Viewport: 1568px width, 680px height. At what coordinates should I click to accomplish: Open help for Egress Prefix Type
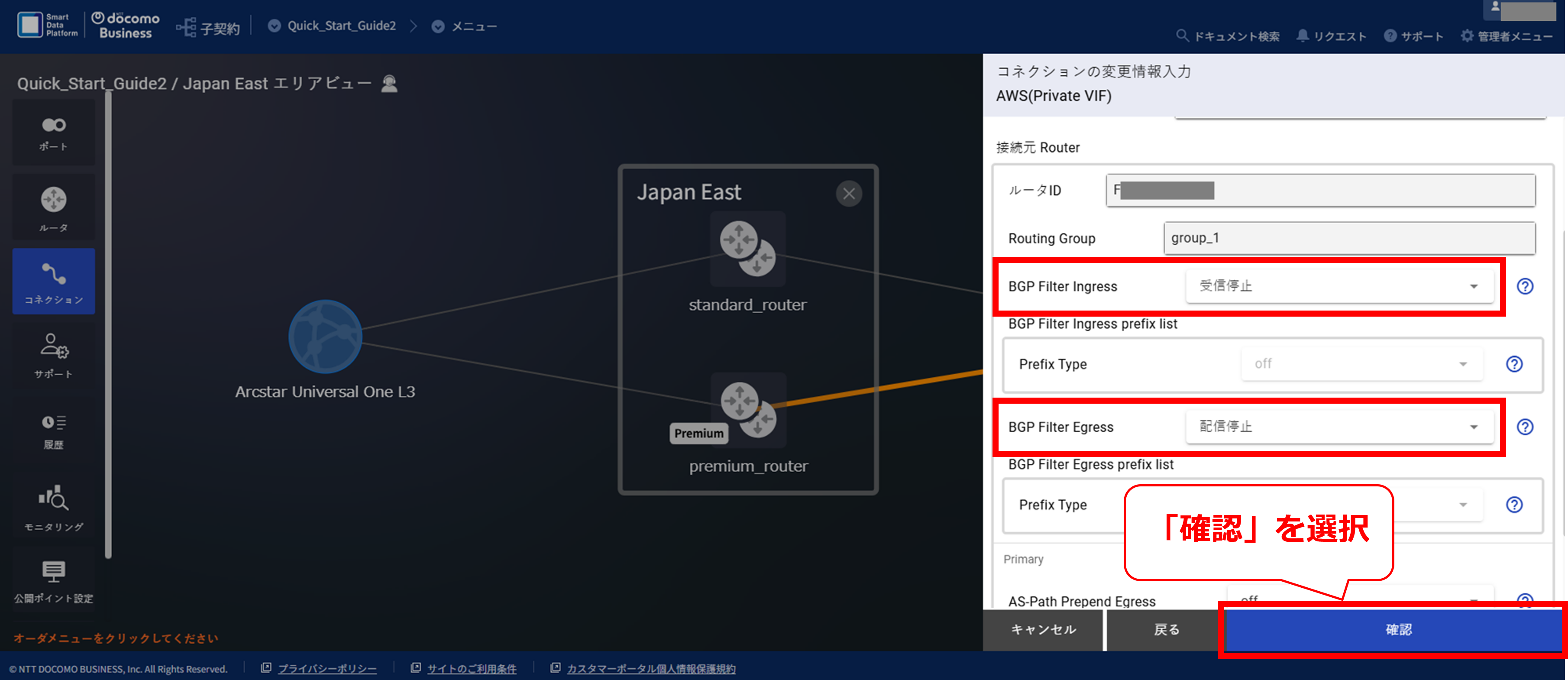point(1514,505)
